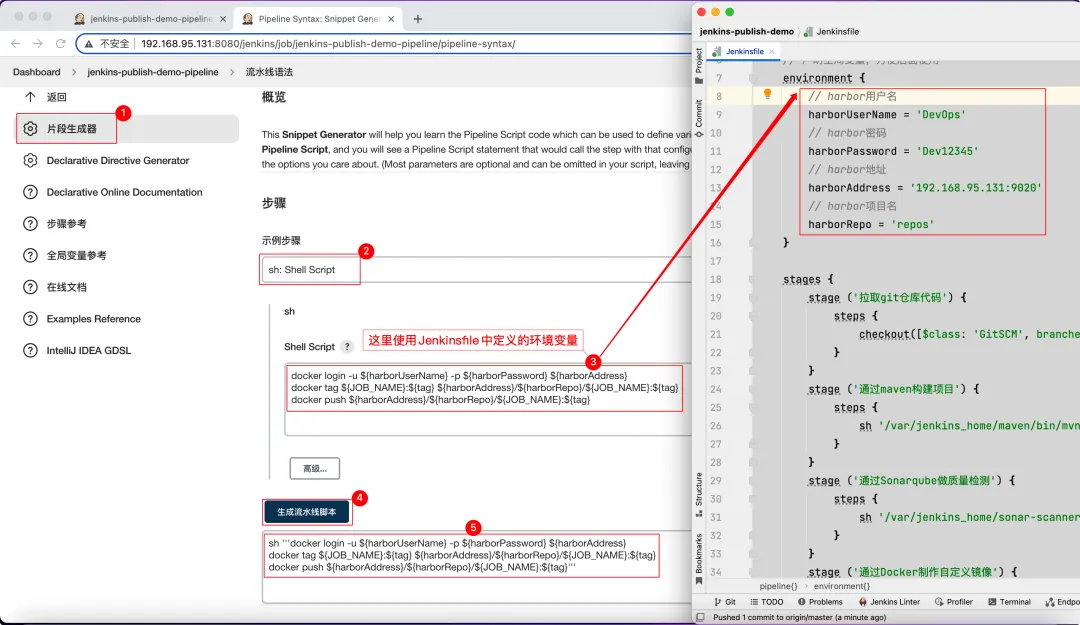Close the jenkins-publish-demo-pipeline tab
The width and height of the screenshot is (1080, 625).
222,19
